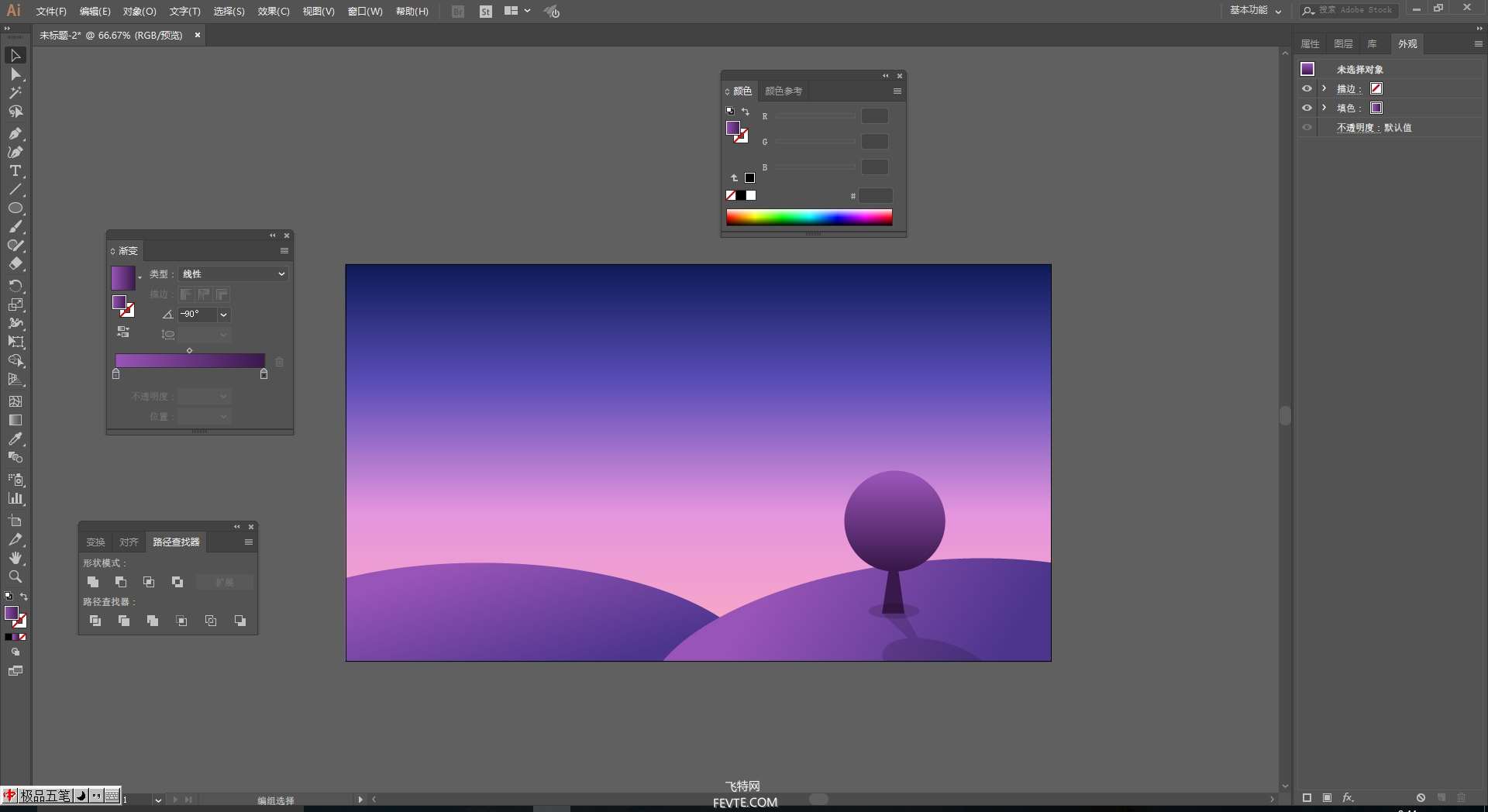Switch to the 对齐 tab
The height and width of the screenshot is (812, 1488).
tap(129, 542)
